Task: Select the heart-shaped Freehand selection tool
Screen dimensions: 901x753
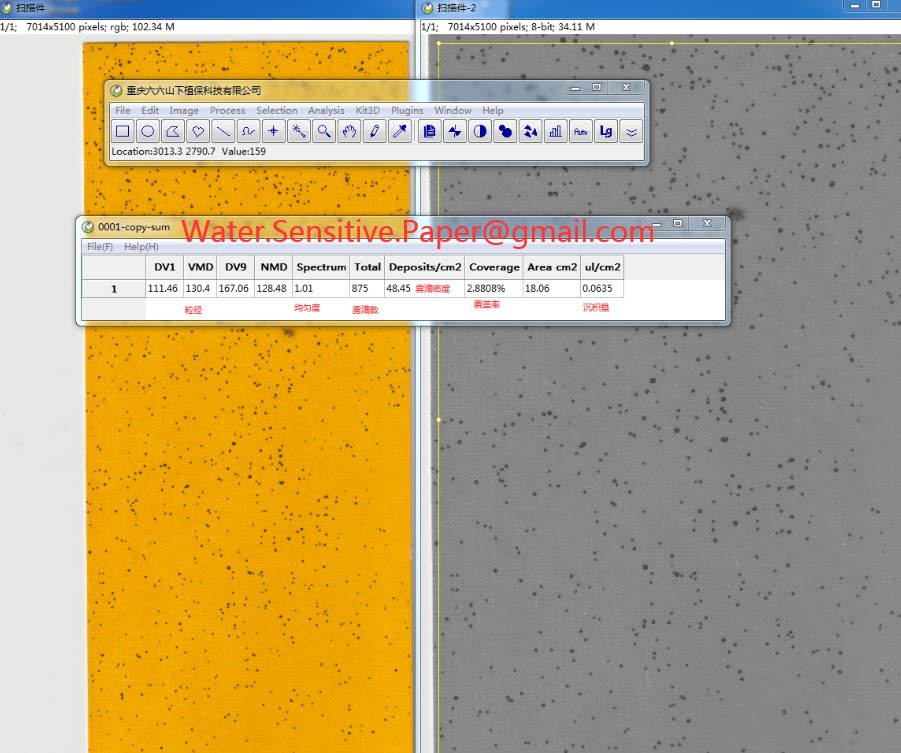Action: [x=198, y=132]
